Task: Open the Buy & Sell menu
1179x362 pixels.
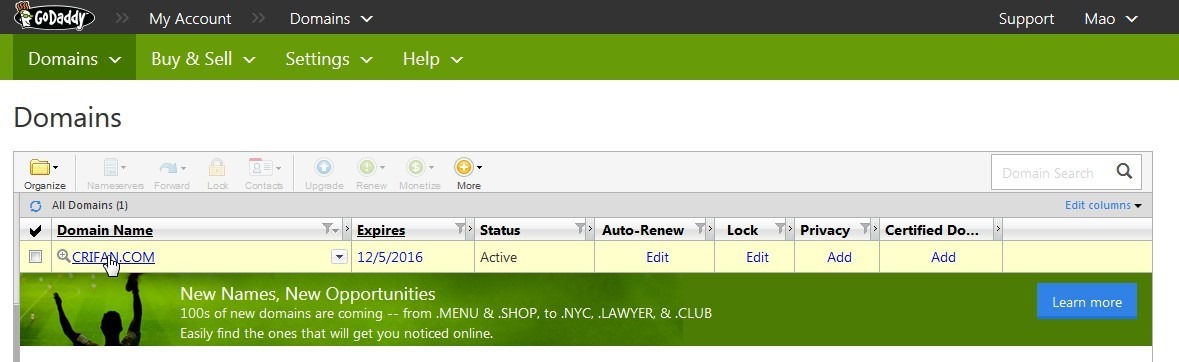Action: 203,59
